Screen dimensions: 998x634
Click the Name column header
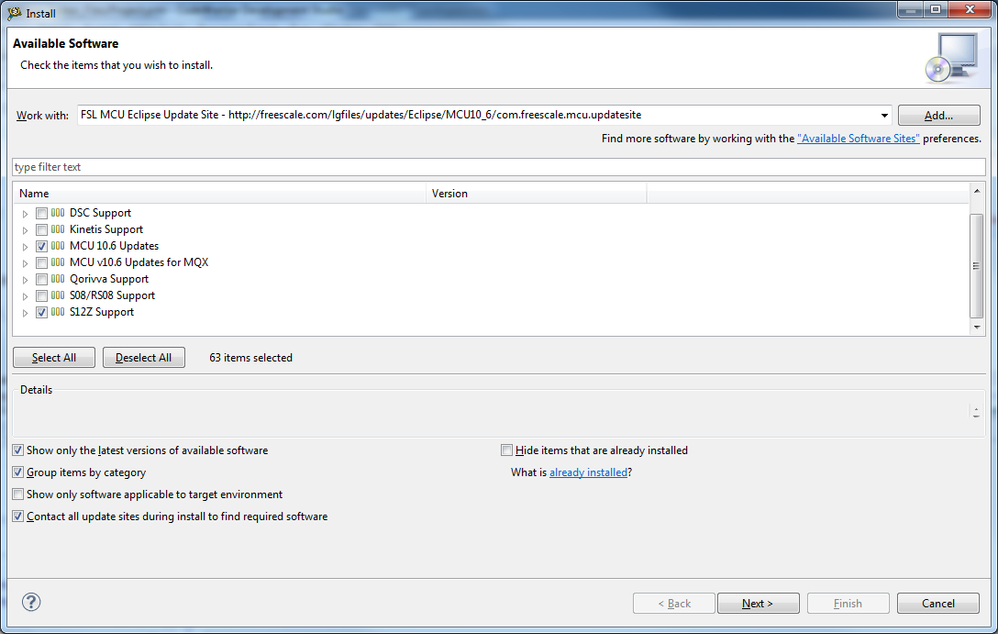point(220,194)
